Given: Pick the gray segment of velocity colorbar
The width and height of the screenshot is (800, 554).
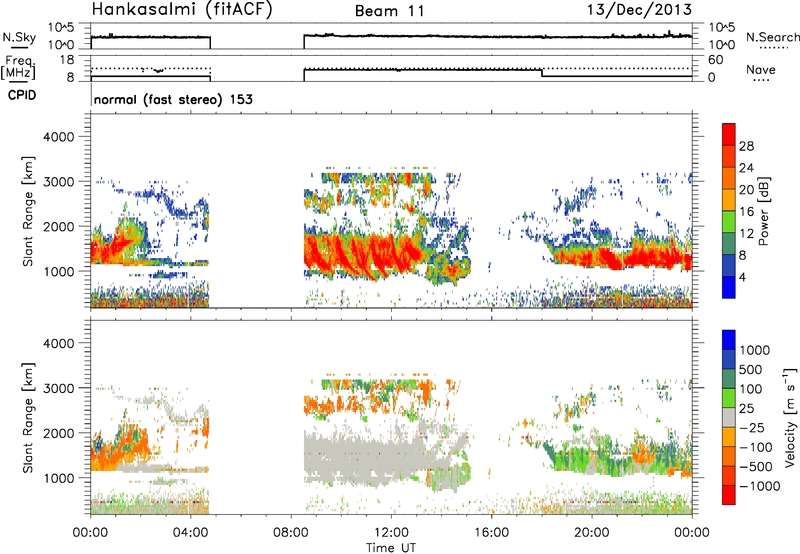Looking at the screenshot, I should [729, 417].
